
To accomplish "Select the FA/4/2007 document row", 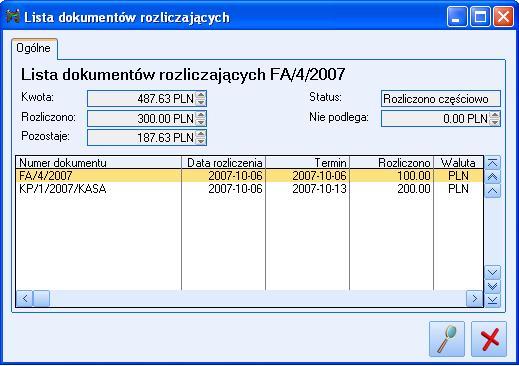I will pos(249,176).
